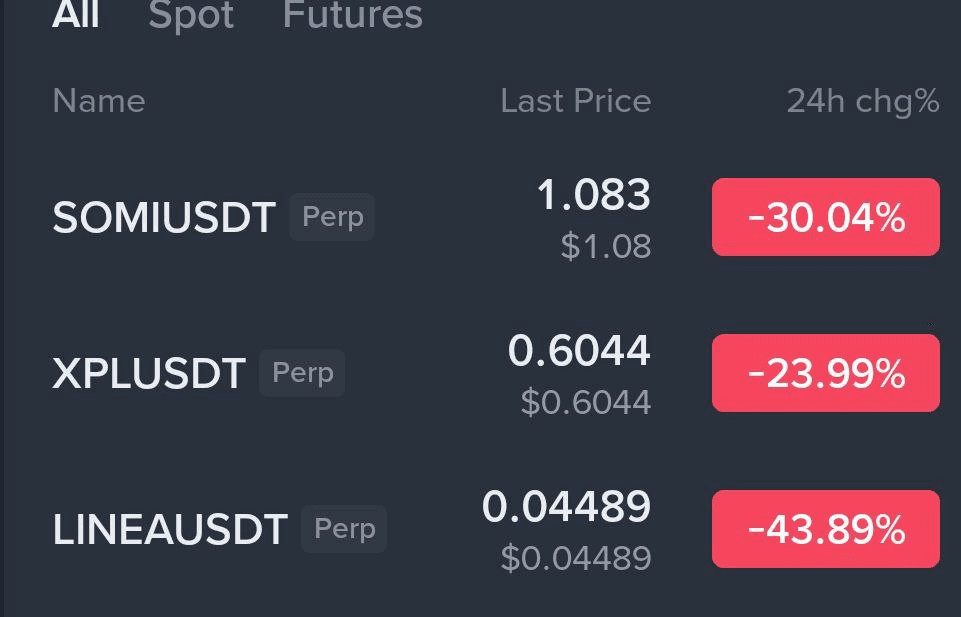Select the Perp badge next to XPLUSDT
961x617 pixels.
pos(302,373)
